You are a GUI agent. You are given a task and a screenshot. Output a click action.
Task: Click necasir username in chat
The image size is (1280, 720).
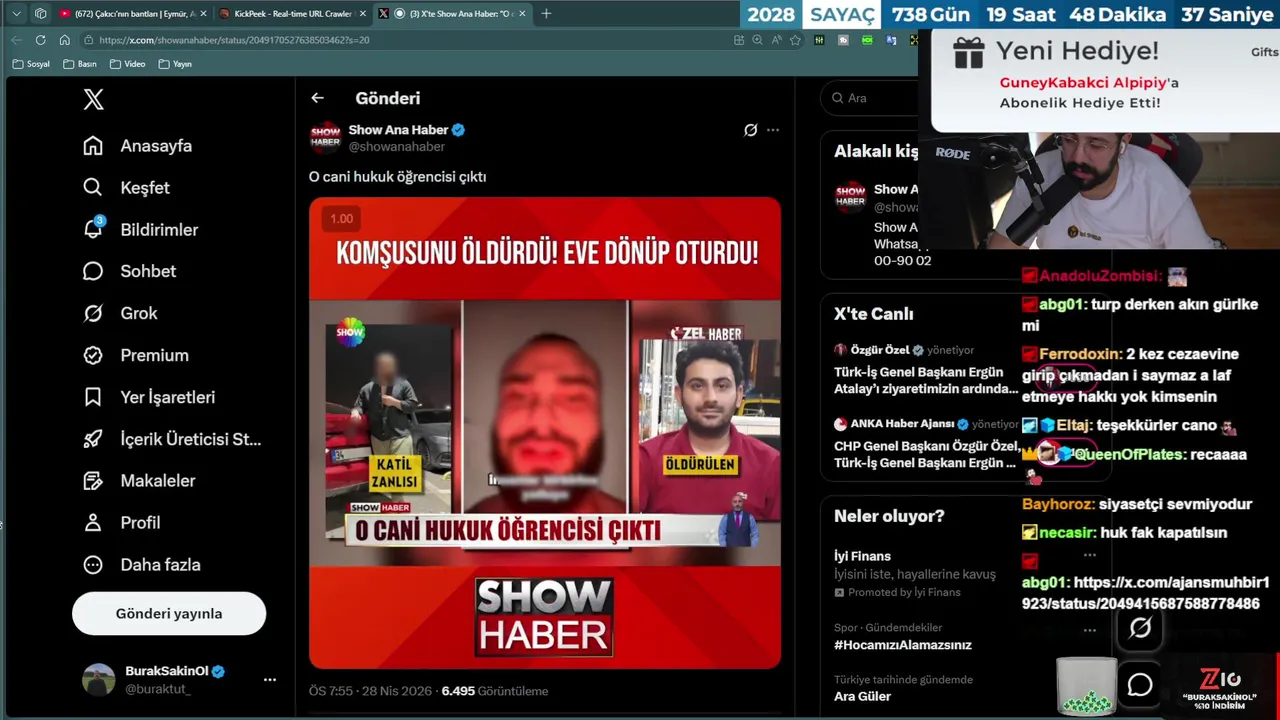[1065, 533]
